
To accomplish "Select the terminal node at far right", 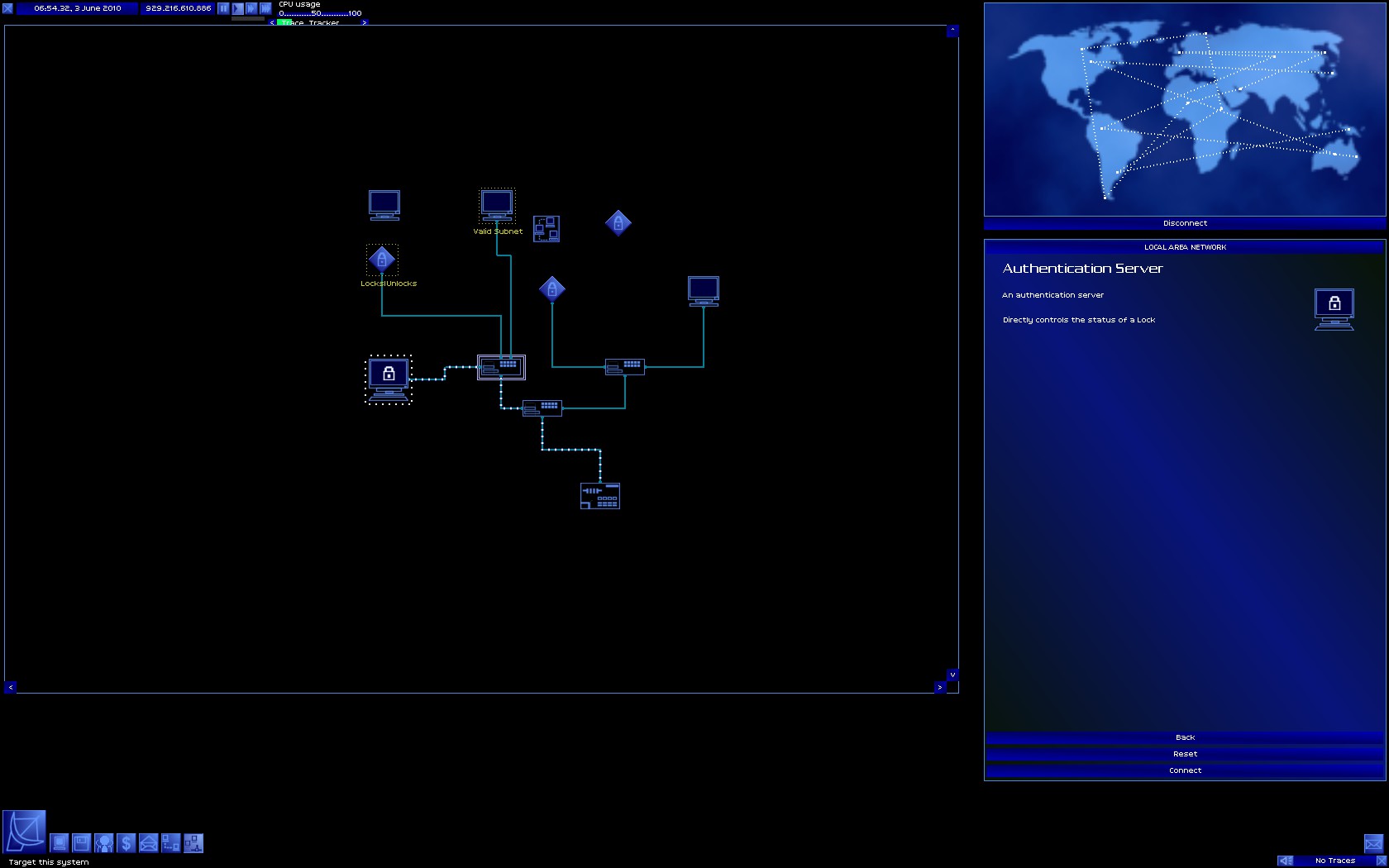I will pyautogui.click(x=704, y=291).
